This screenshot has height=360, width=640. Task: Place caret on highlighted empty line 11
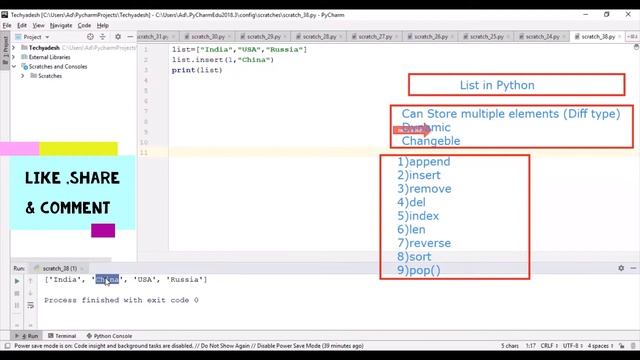(x=402, y=153)
